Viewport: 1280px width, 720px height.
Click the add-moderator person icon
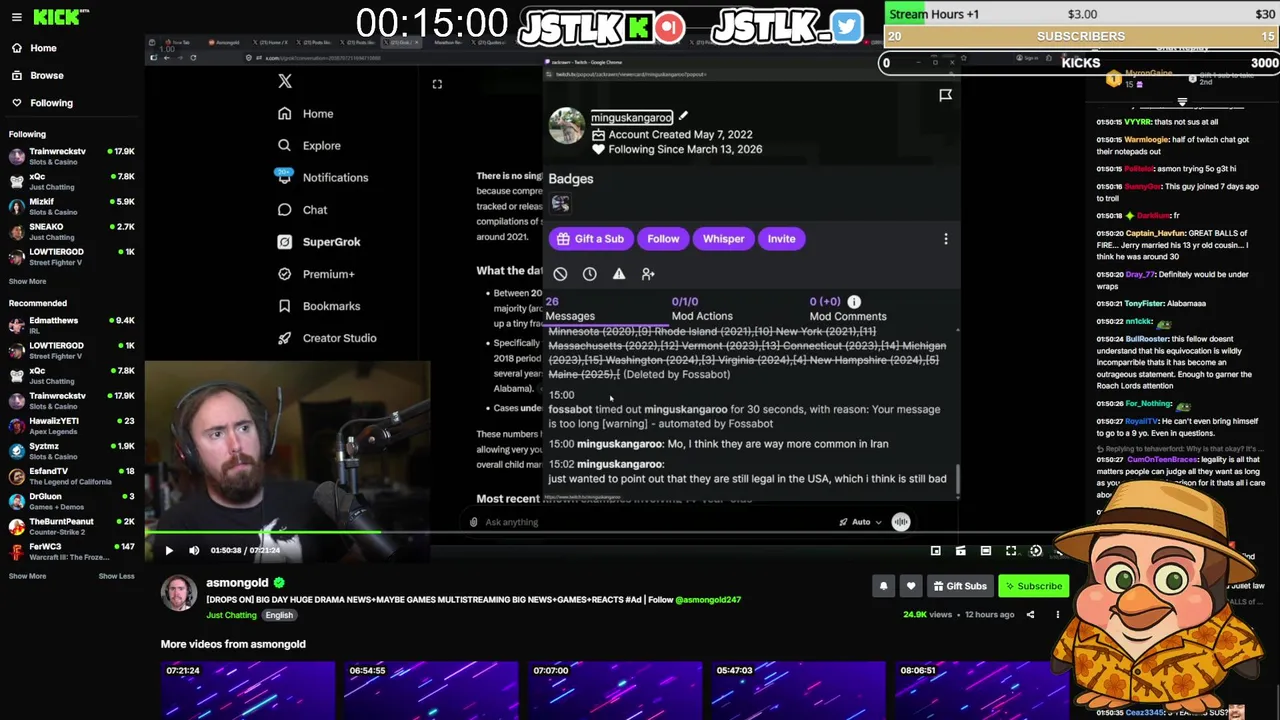tap(648, 274)
